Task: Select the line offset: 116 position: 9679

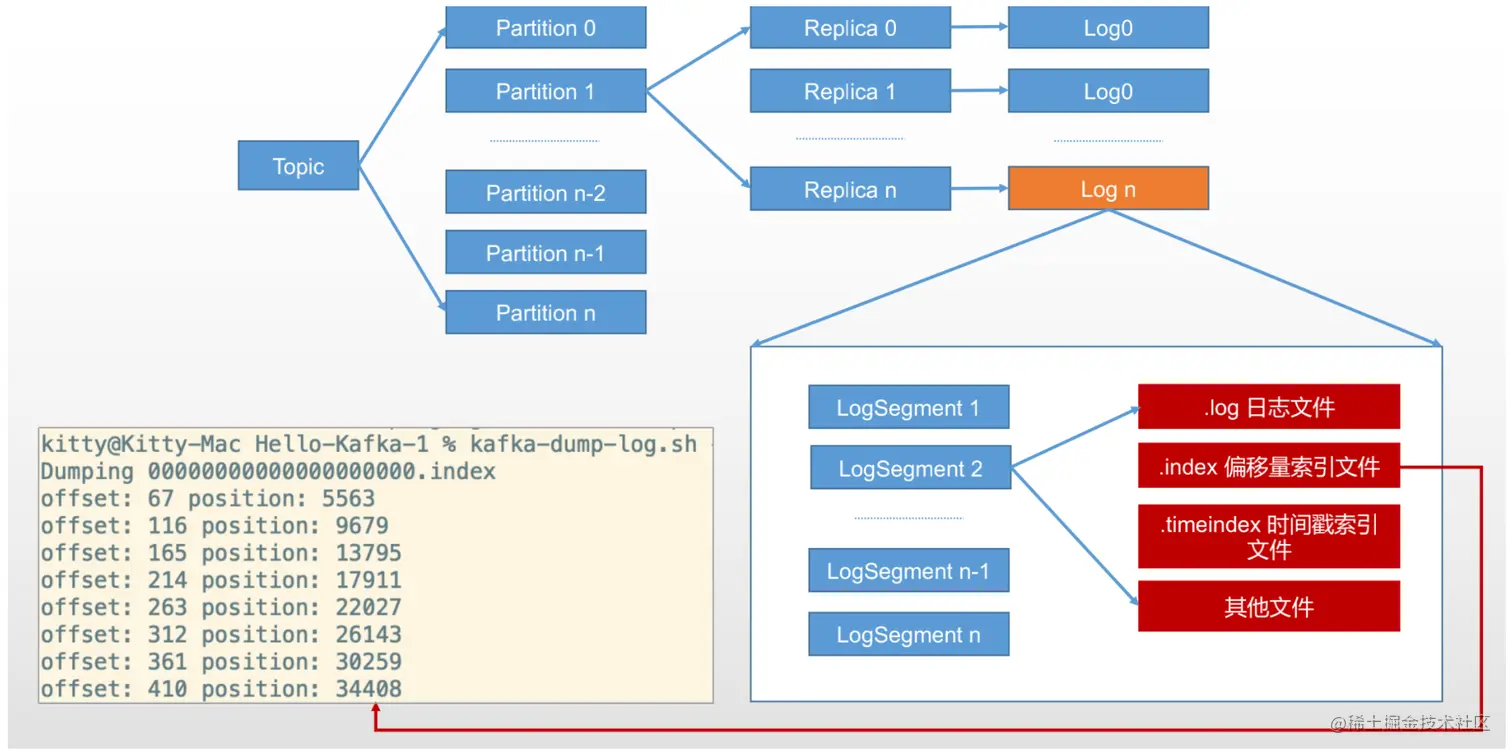Action: point(215,525)
